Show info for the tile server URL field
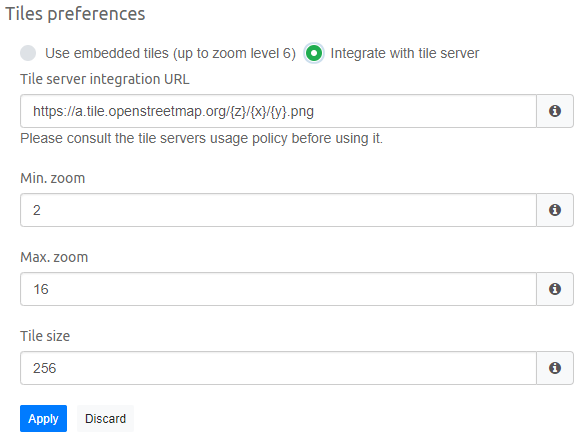 (x=555, y=111)
